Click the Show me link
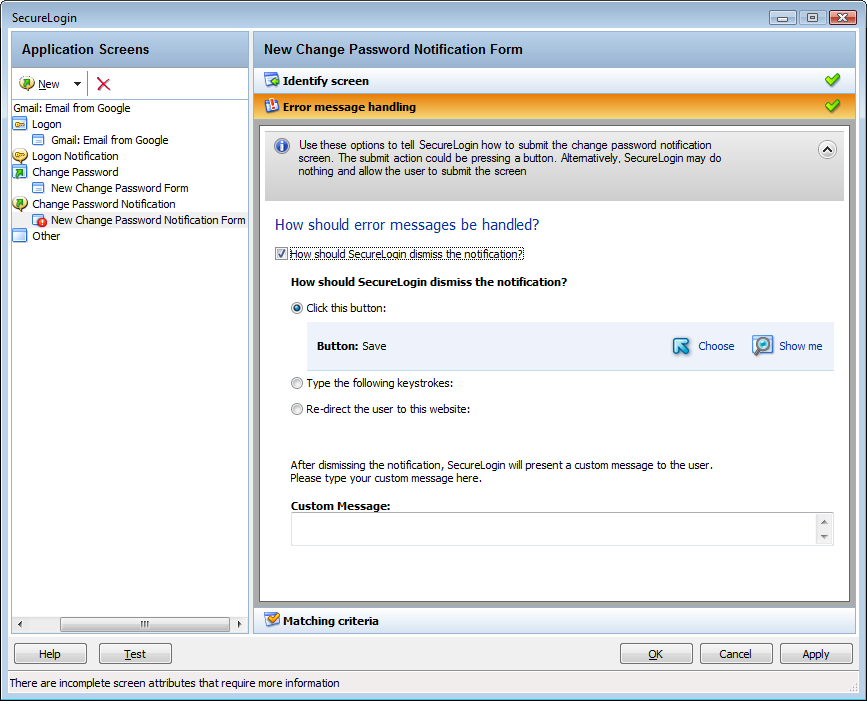This screenshot has width=867, height=701. click(800, 346)
